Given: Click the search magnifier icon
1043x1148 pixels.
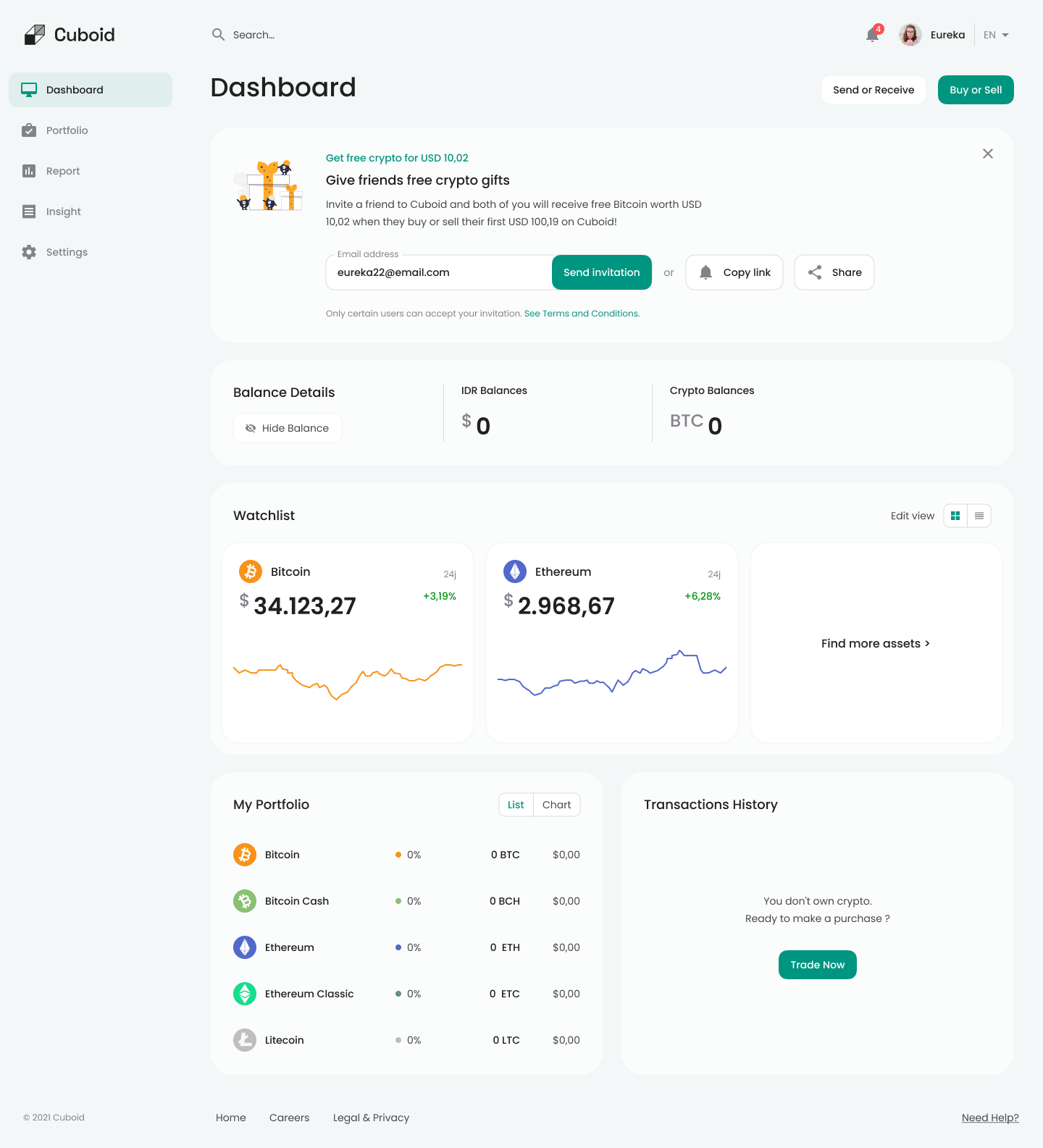Looking at the screenshot, I should coord(218,34).
